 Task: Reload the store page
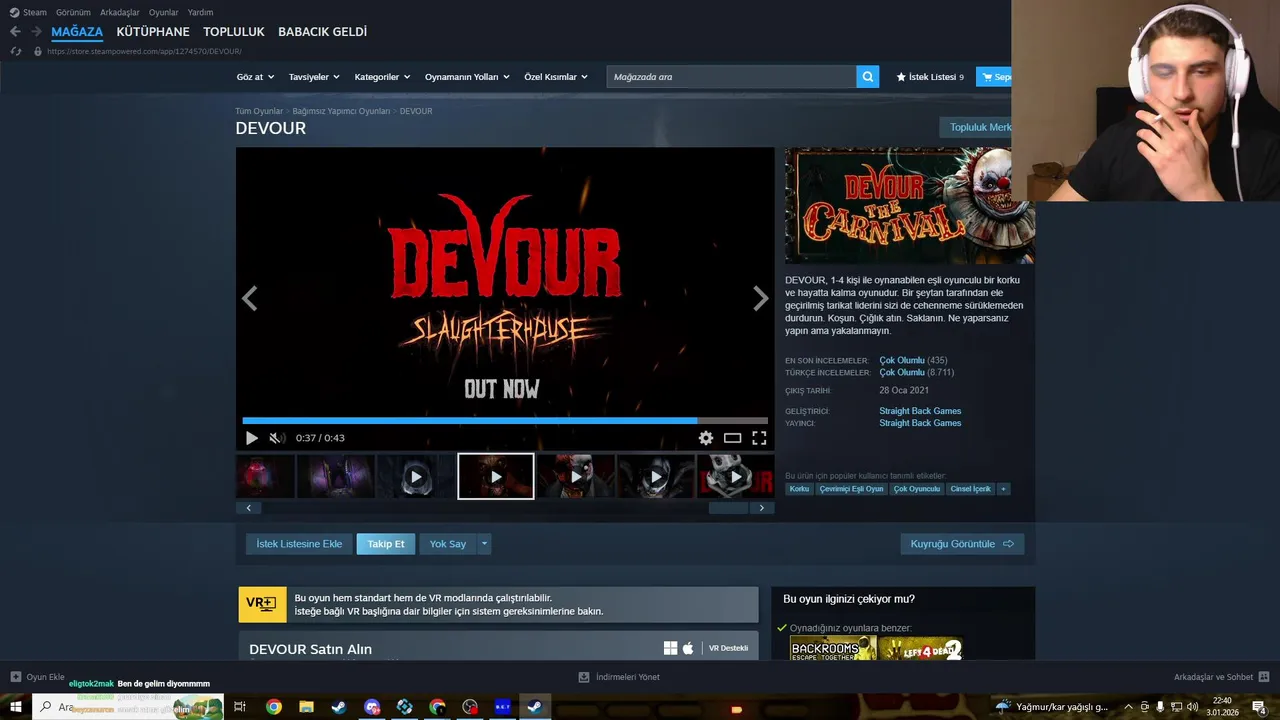click(15, 51)
